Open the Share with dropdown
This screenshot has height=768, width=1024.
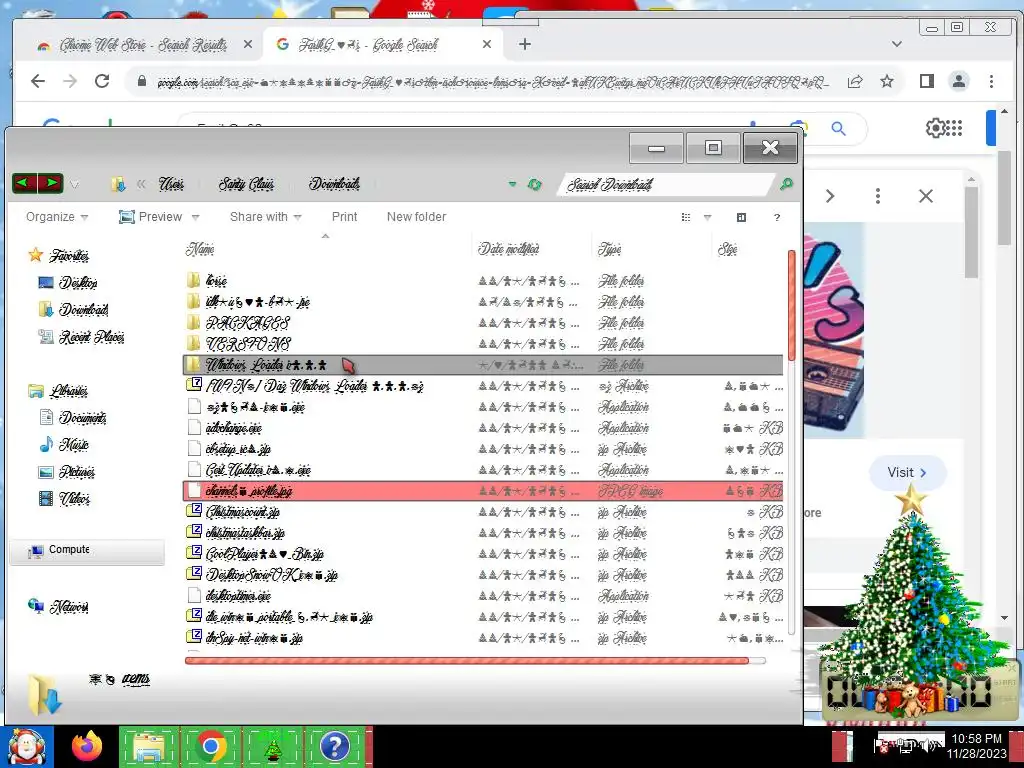point(265,217)
